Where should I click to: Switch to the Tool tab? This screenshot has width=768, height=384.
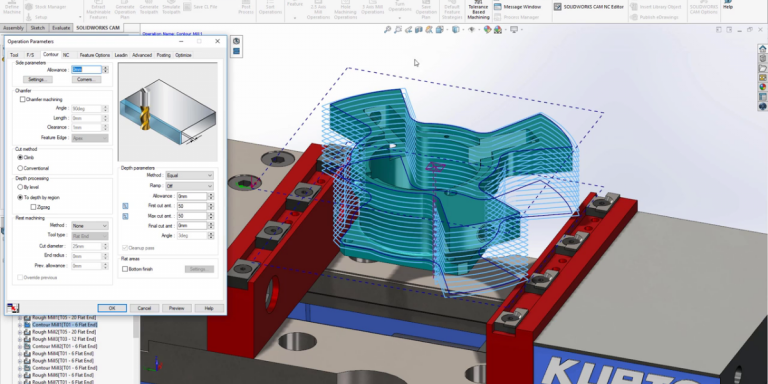[14, 55]
